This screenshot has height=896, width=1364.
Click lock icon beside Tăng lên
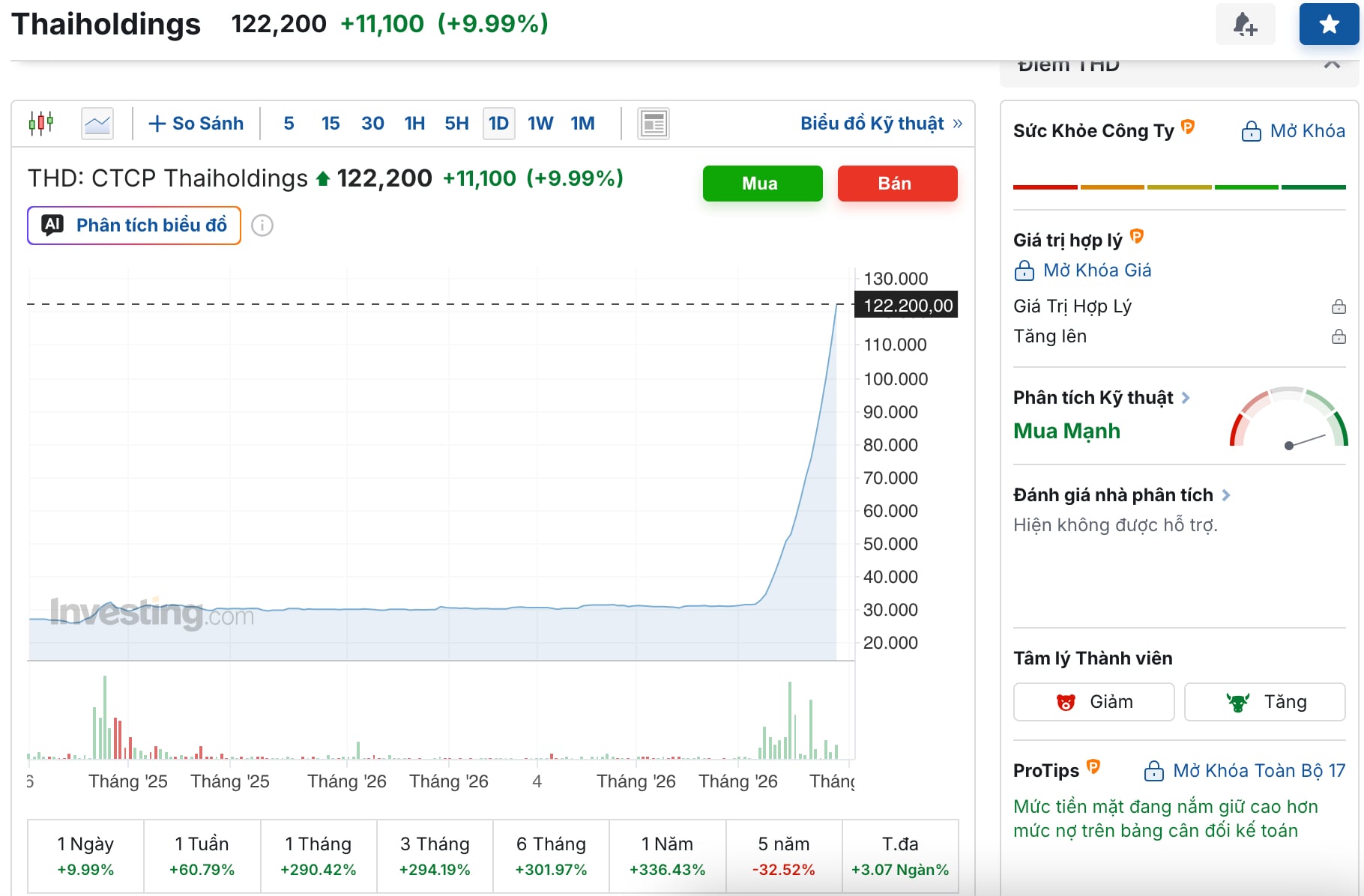[x=1339, y=336]
